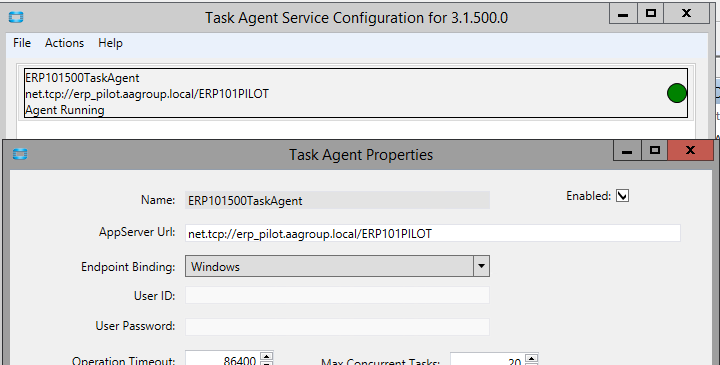Click the Task Agent Properties window icon
This screenshot has height=365, width=720.
(20, 154)
